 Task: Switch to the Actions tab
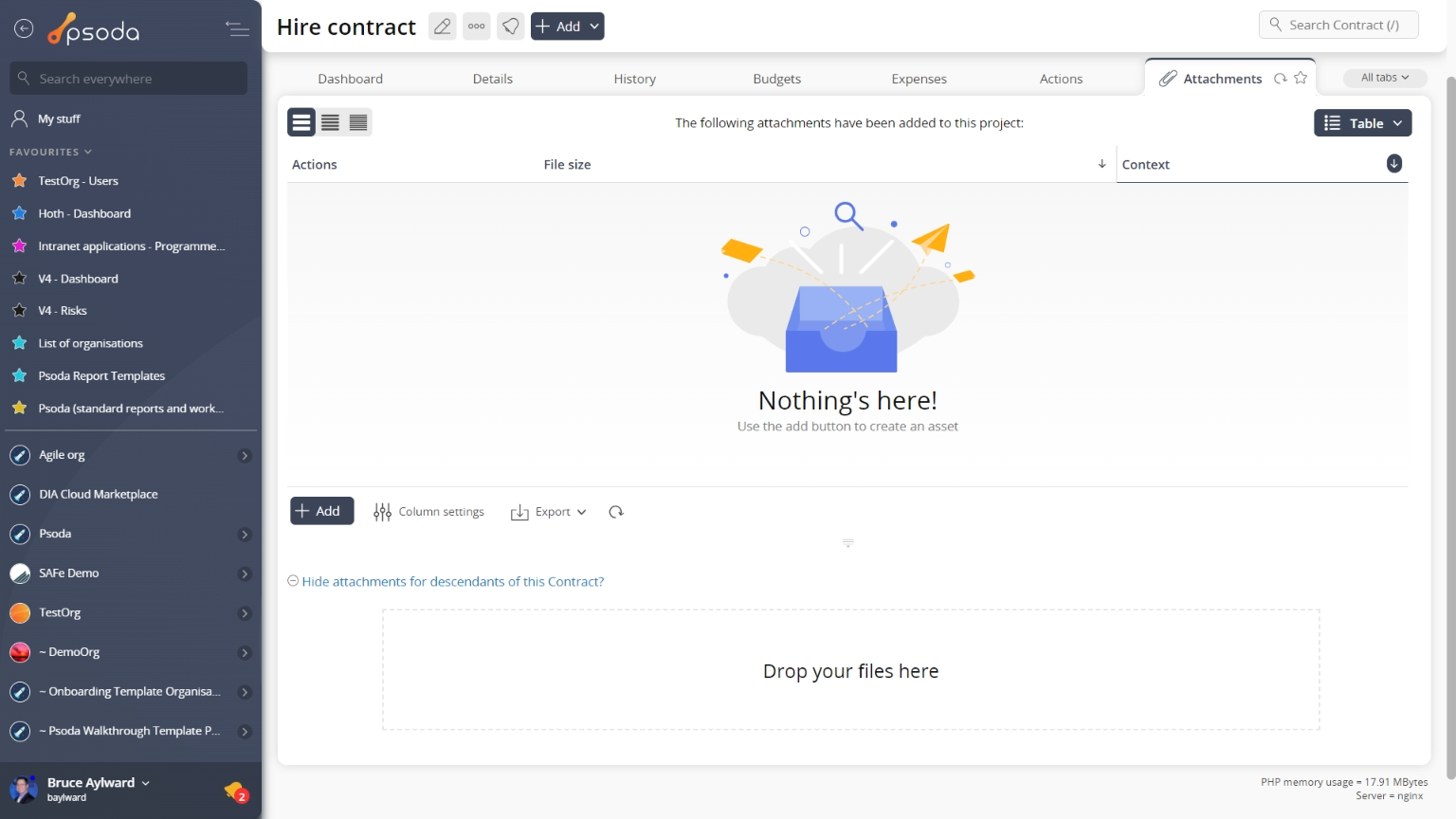(x=1062, y=79)
